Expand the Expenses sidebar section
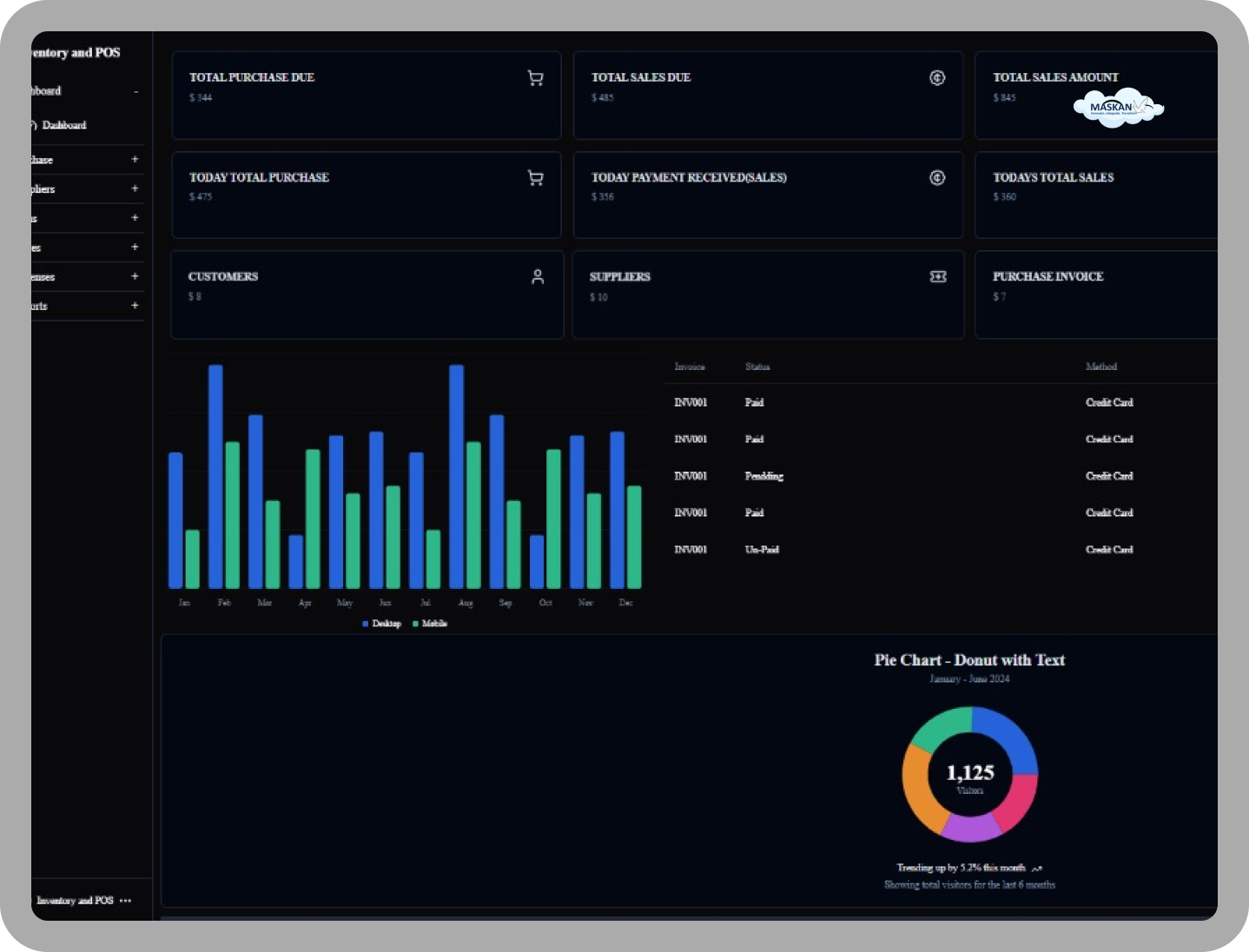Image resolution: width=1249 pixels, height=952 pixels. point(135,276)
